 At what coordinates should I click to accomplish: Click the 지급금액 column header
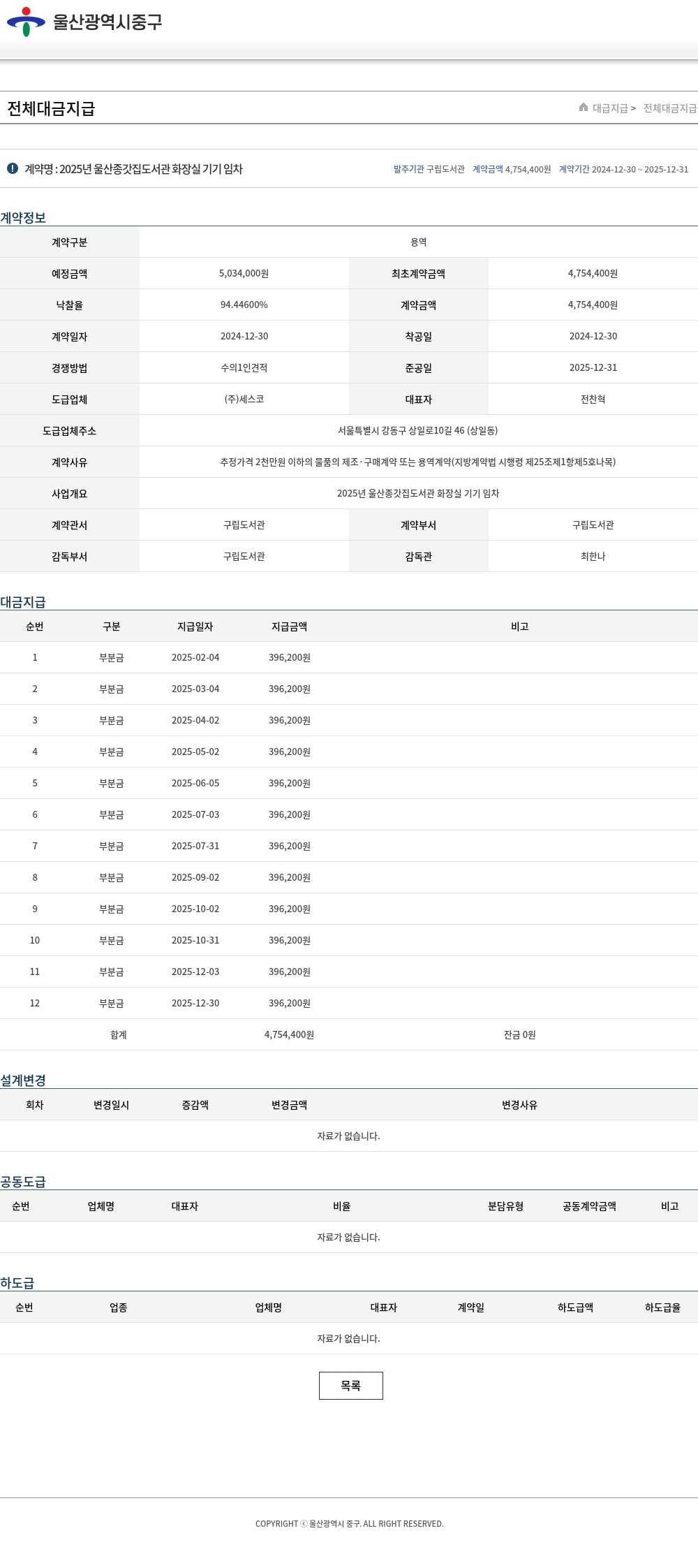coord(289,627)
